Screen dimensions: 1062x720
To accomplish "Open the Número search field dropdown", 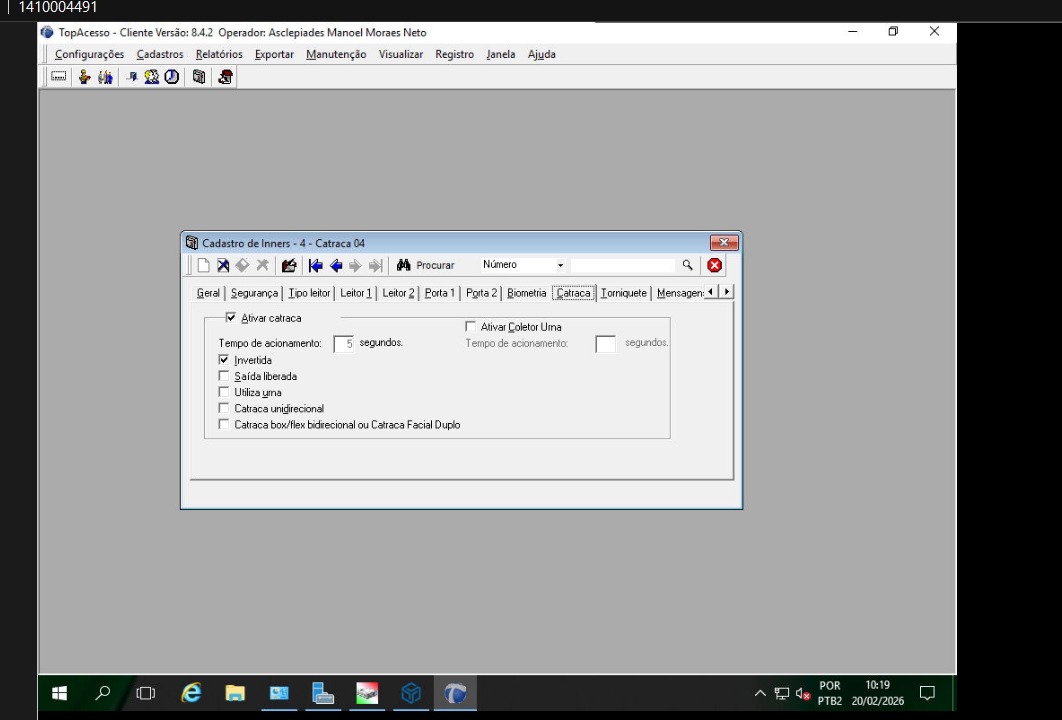I will [x=560, y=265].
